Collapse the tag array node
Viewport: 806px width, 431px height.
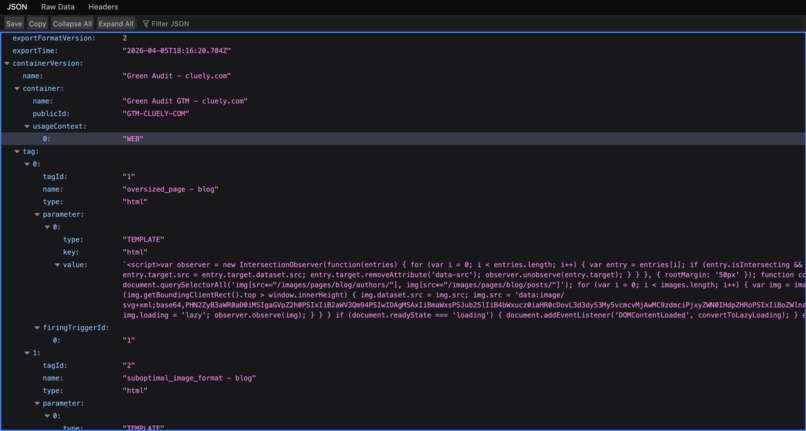pos(17,151)
